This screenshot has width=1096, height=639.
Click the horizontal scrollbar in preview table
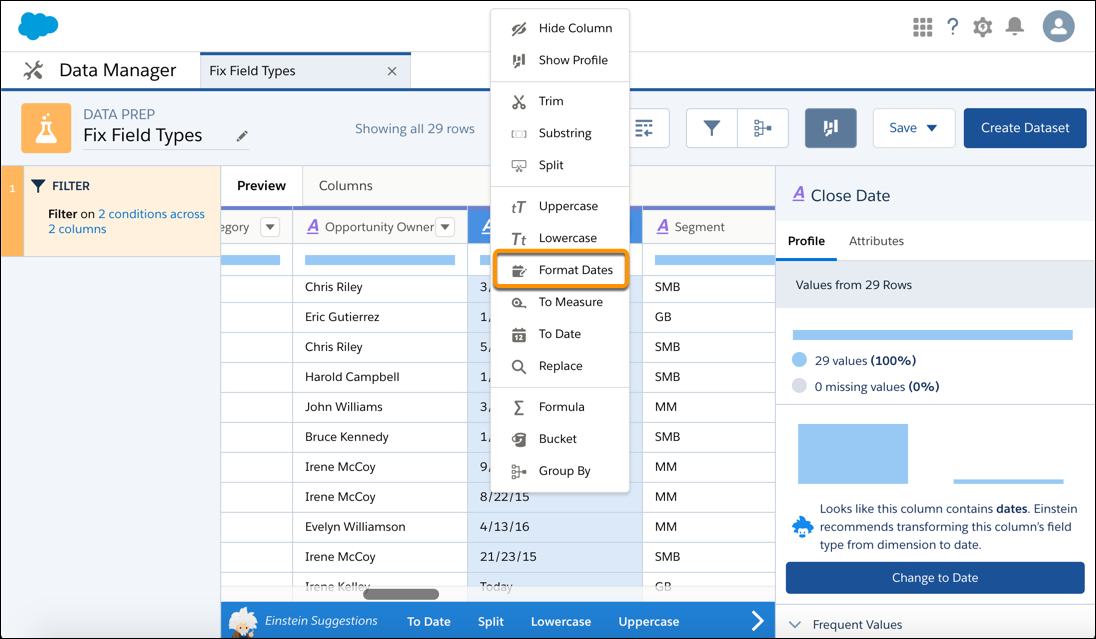[x=400, y=594]
